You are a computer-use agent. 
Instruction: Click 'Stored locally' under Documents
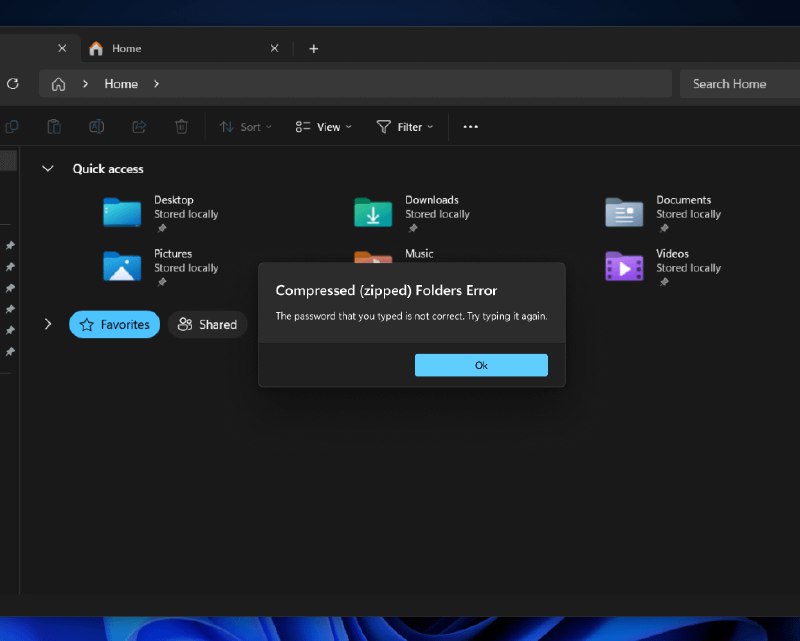(x=688, y=214)
